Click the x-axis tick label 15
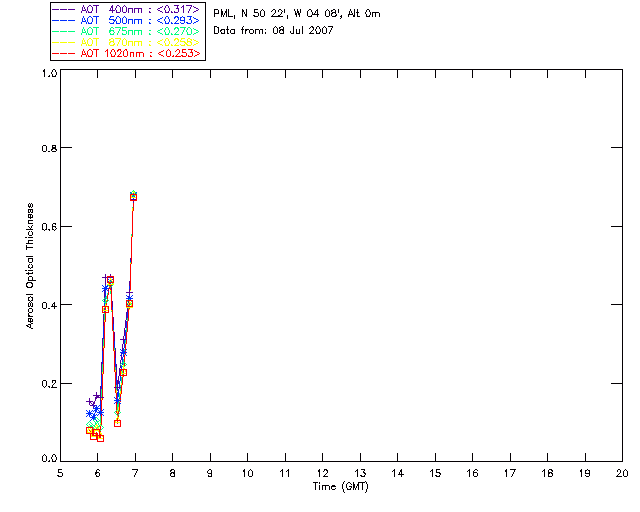 [435, 473]
